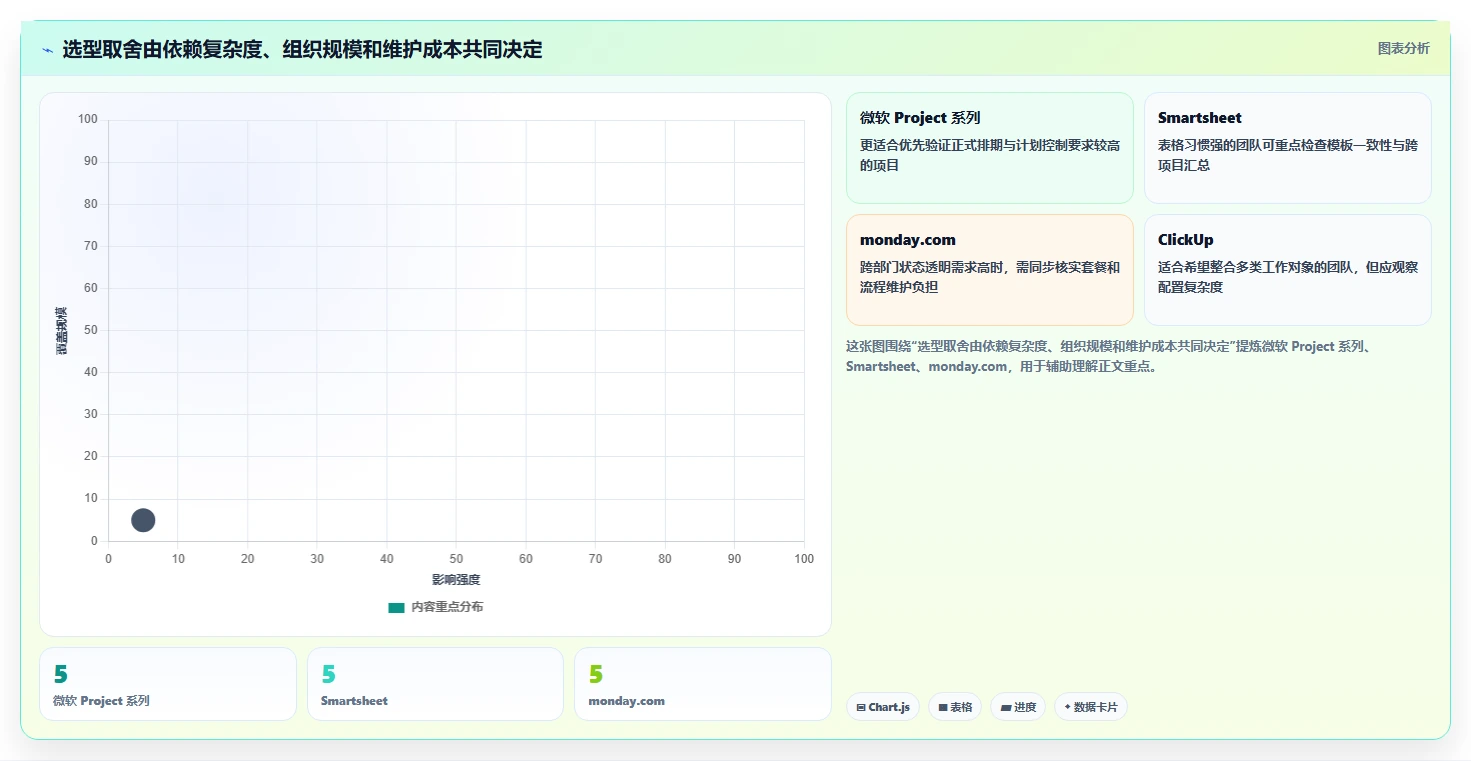Click x-axis tick label 100
This screenshot has width=1471, height=761.
coord(804,559)
